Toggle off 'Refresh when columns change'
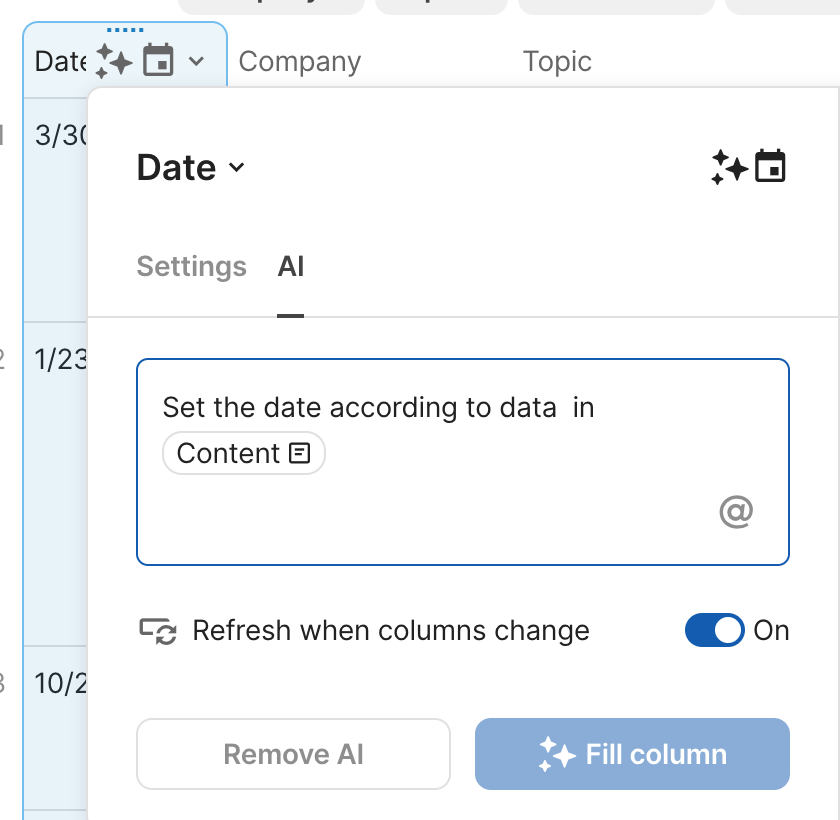 (714, 631)
